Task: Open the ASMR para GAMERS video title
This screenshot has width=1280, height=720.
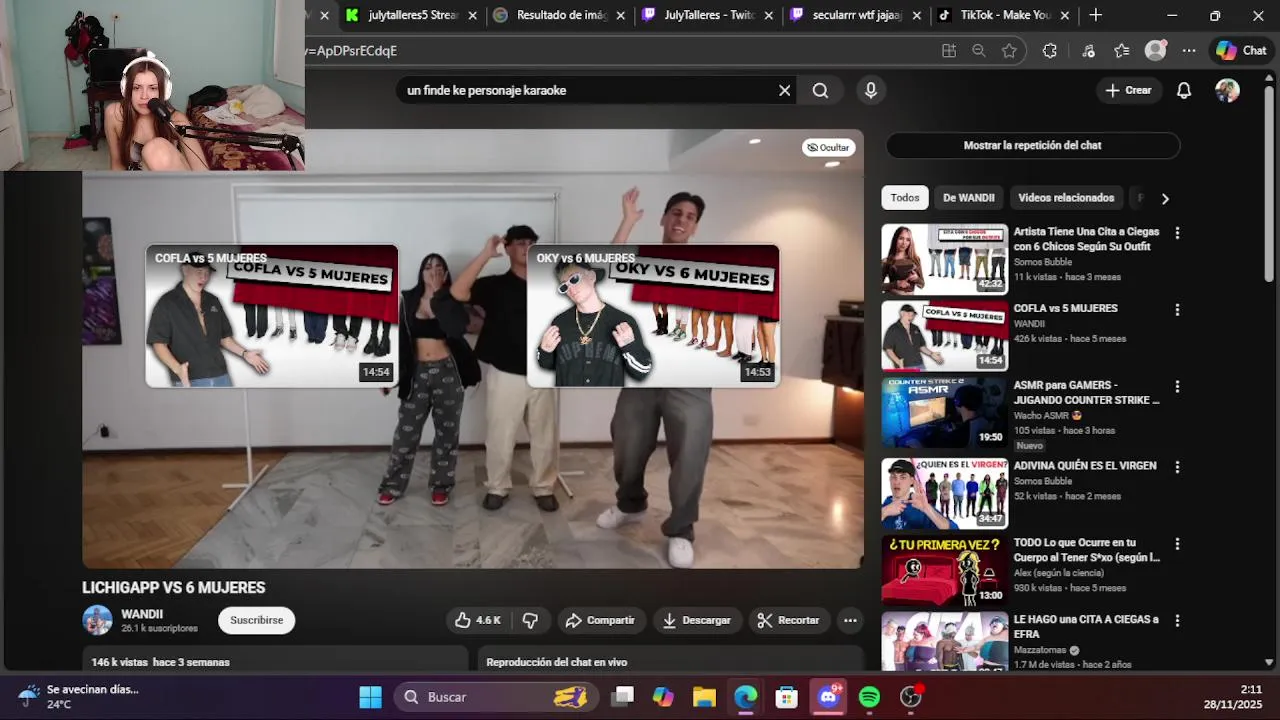Action: [1086, 392]
